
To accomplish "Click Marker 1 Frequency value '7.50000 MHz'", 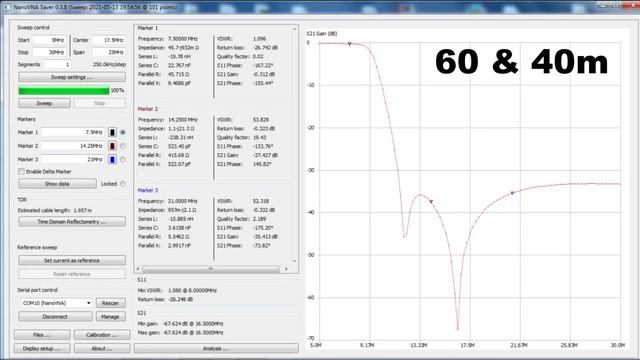I will click(x=182, y=39).
